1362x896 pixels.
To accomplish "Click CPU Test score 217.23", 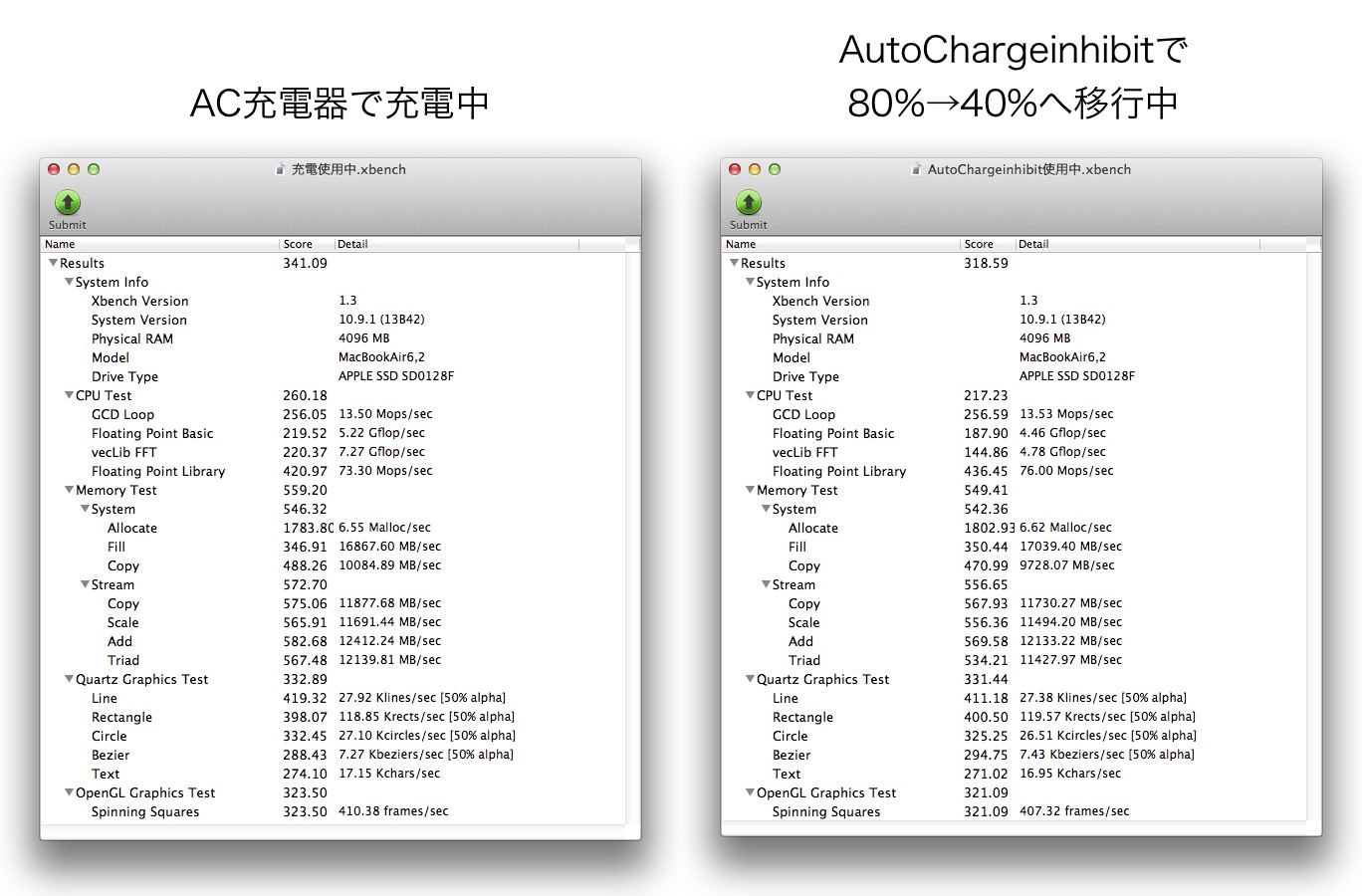I will point(986,395).
